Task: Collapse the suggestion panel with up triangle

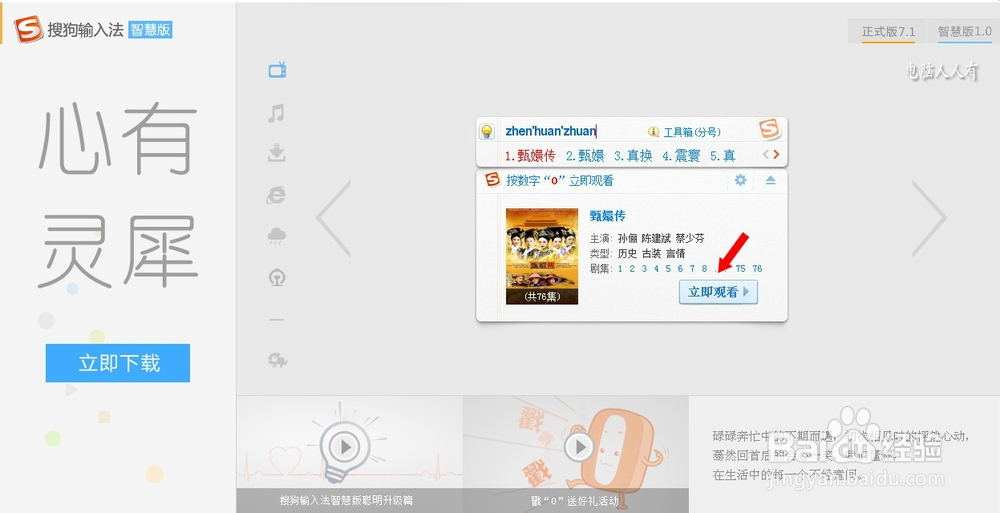Action: [x=770, y=181]
